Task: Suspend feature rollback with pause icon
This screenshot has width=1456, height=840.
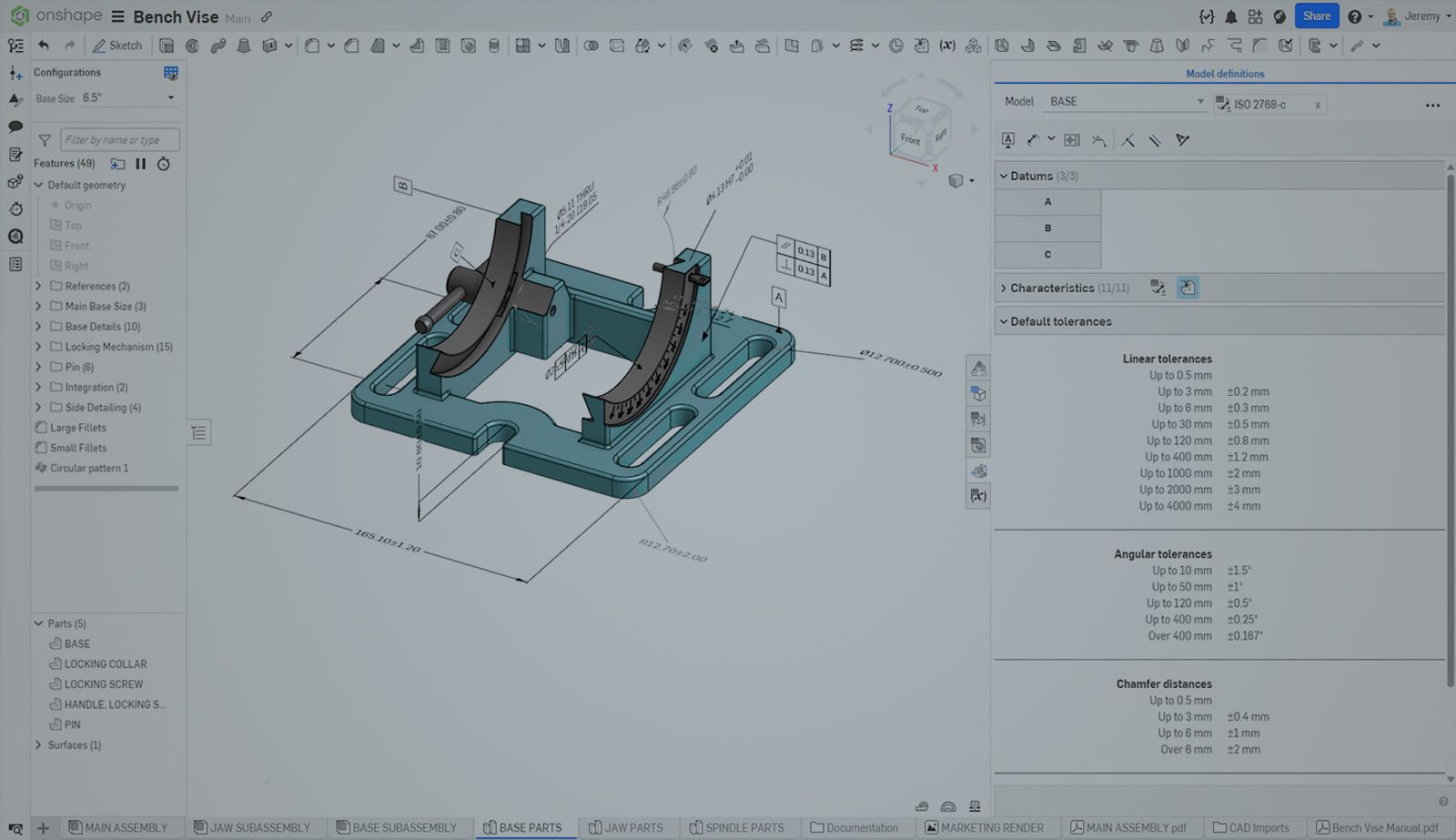Action: [142, 164]
